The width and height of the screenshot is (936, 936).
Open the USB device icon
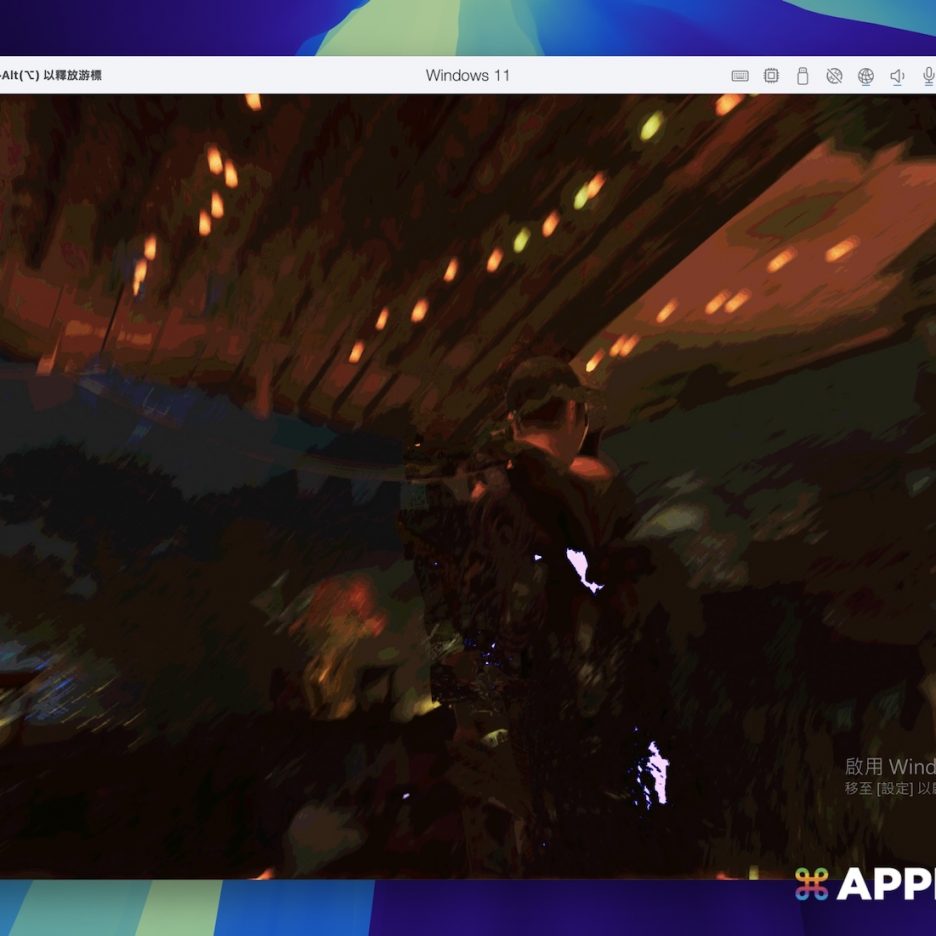(802, 76)
